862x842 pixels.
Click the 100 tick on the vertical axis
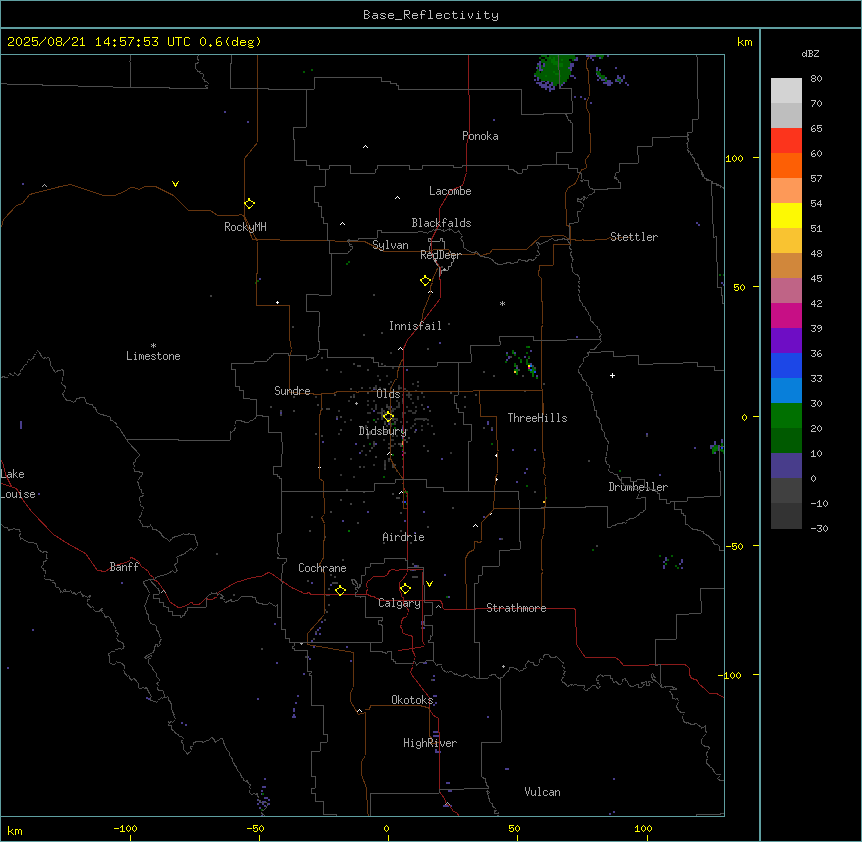pos(734,158)
